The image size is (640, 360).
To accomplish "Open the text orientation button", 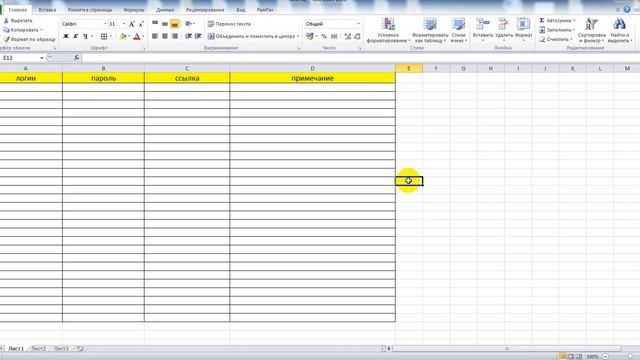I will [189, 24].
